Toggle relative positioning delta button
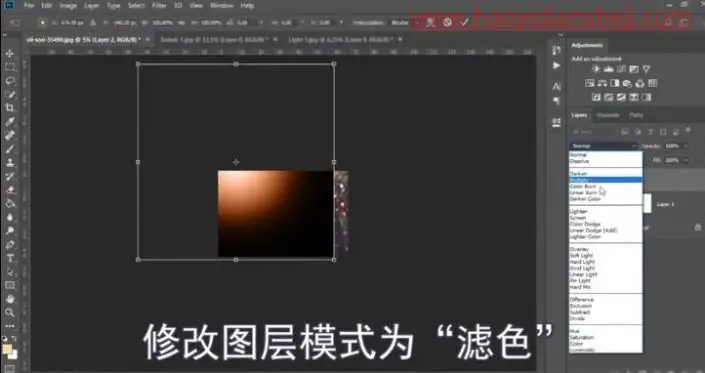Image resolution: width=705 pixels, height=373 pixels. 93,22
